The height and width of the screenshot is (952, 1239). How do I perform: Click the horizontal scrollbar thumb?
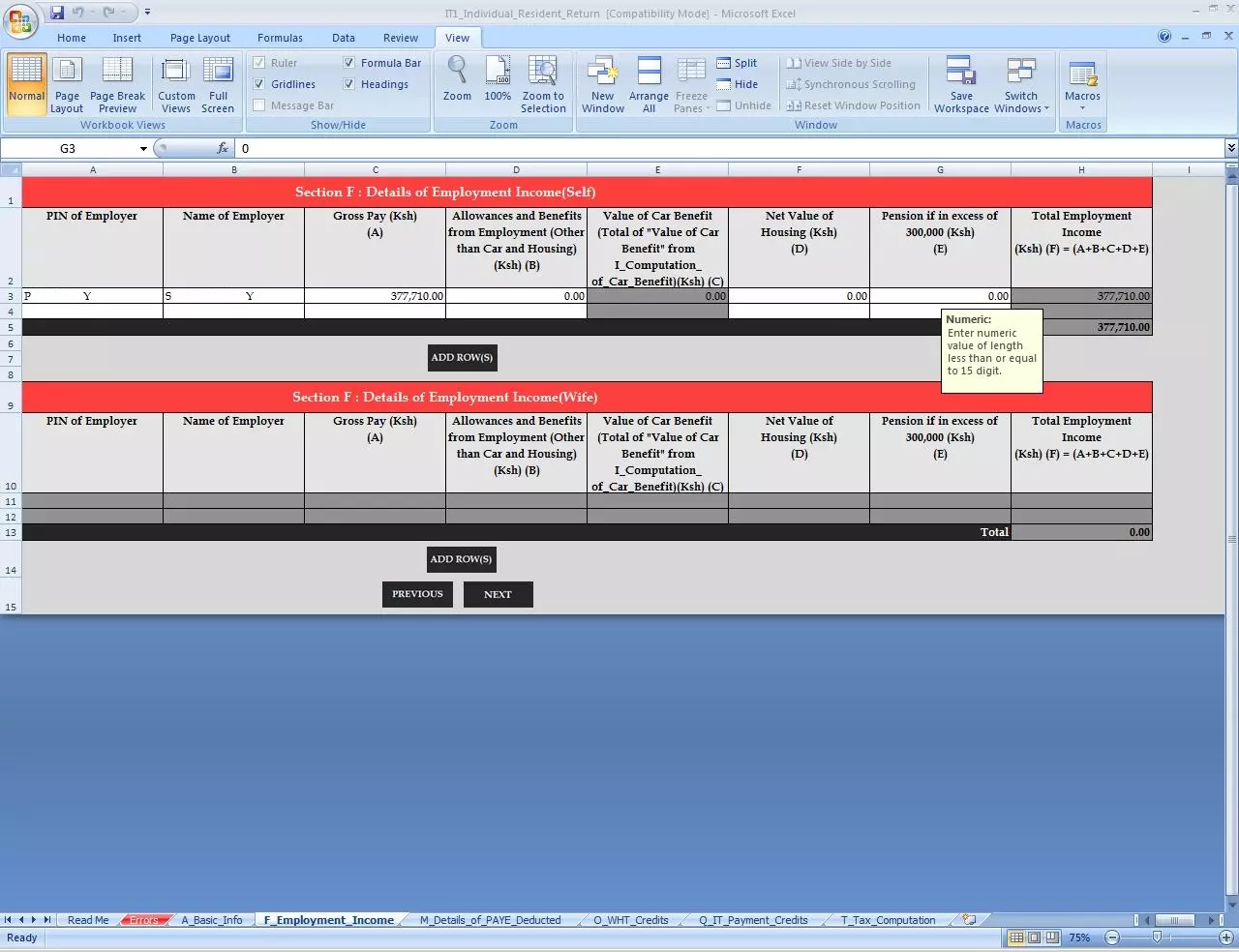click(x=1175, y=920)
